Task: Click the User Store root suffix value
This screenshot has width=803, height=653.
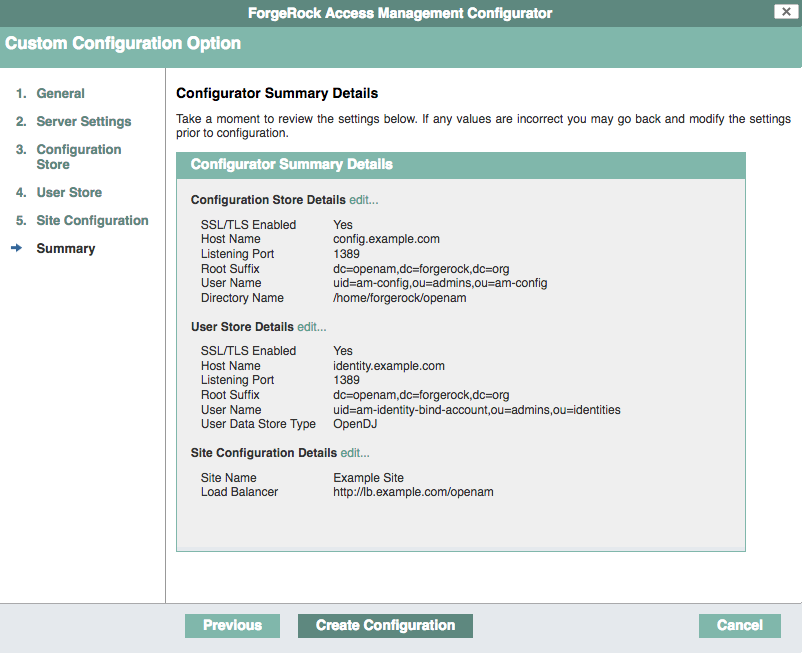Action: coord(421,395)
